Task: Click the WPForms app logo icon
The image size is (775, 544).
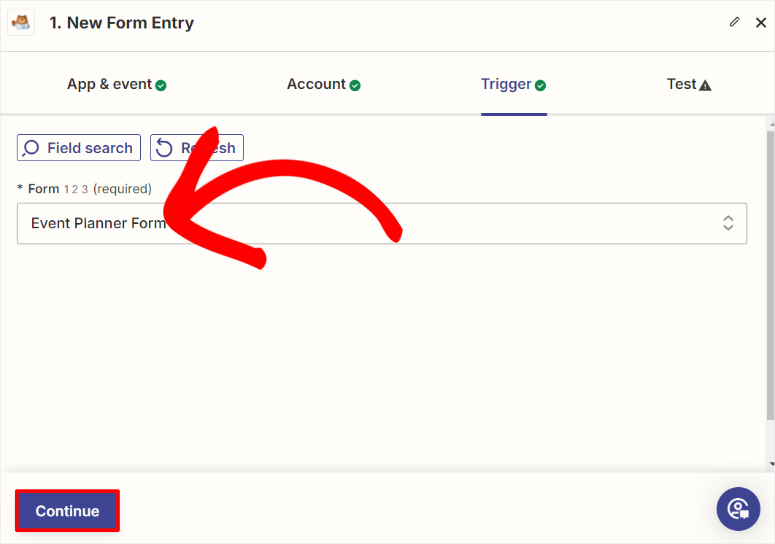Action: (x=21, y=23)
